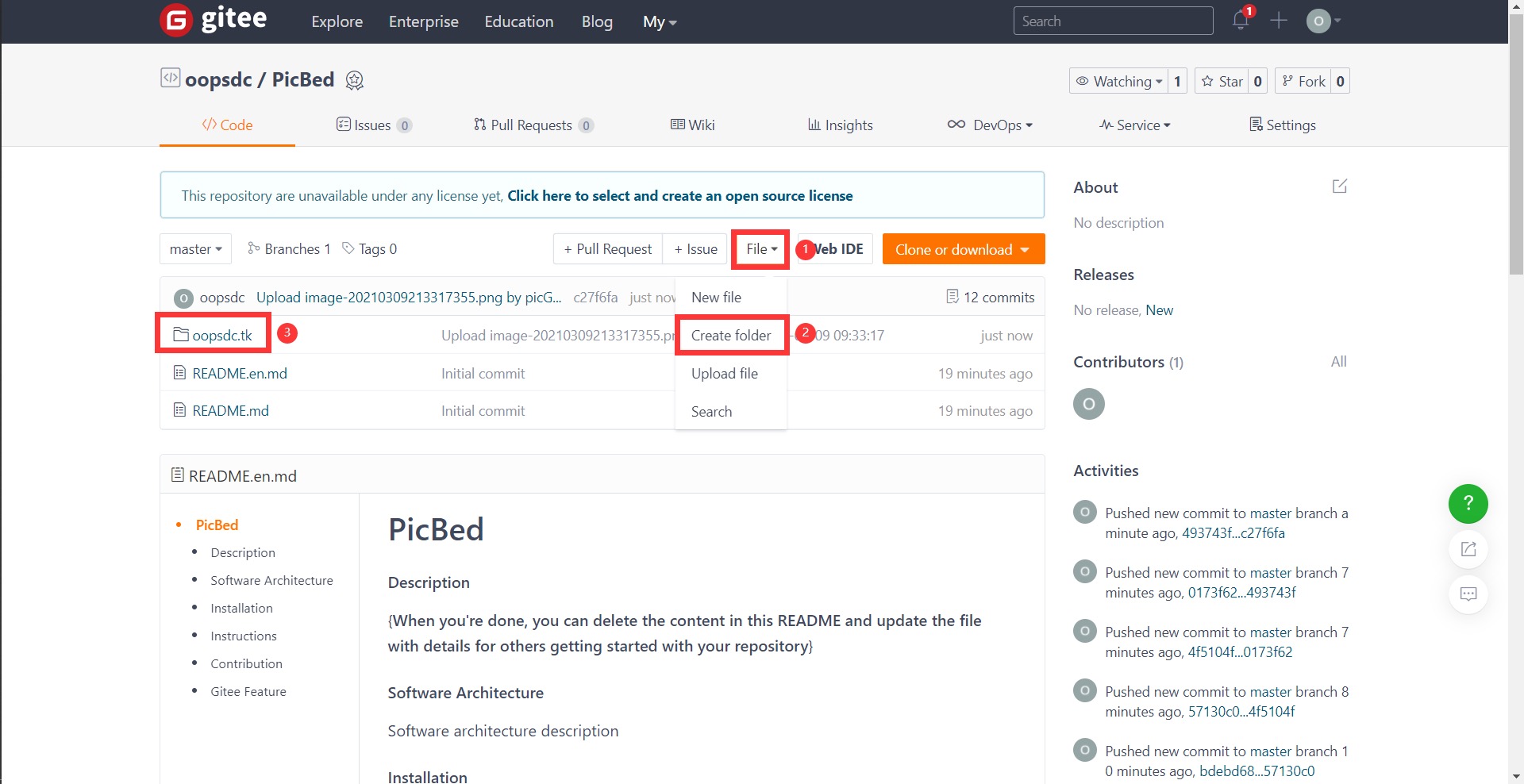
Task: Open the Issues tab
Action: (x=374, y=125)
